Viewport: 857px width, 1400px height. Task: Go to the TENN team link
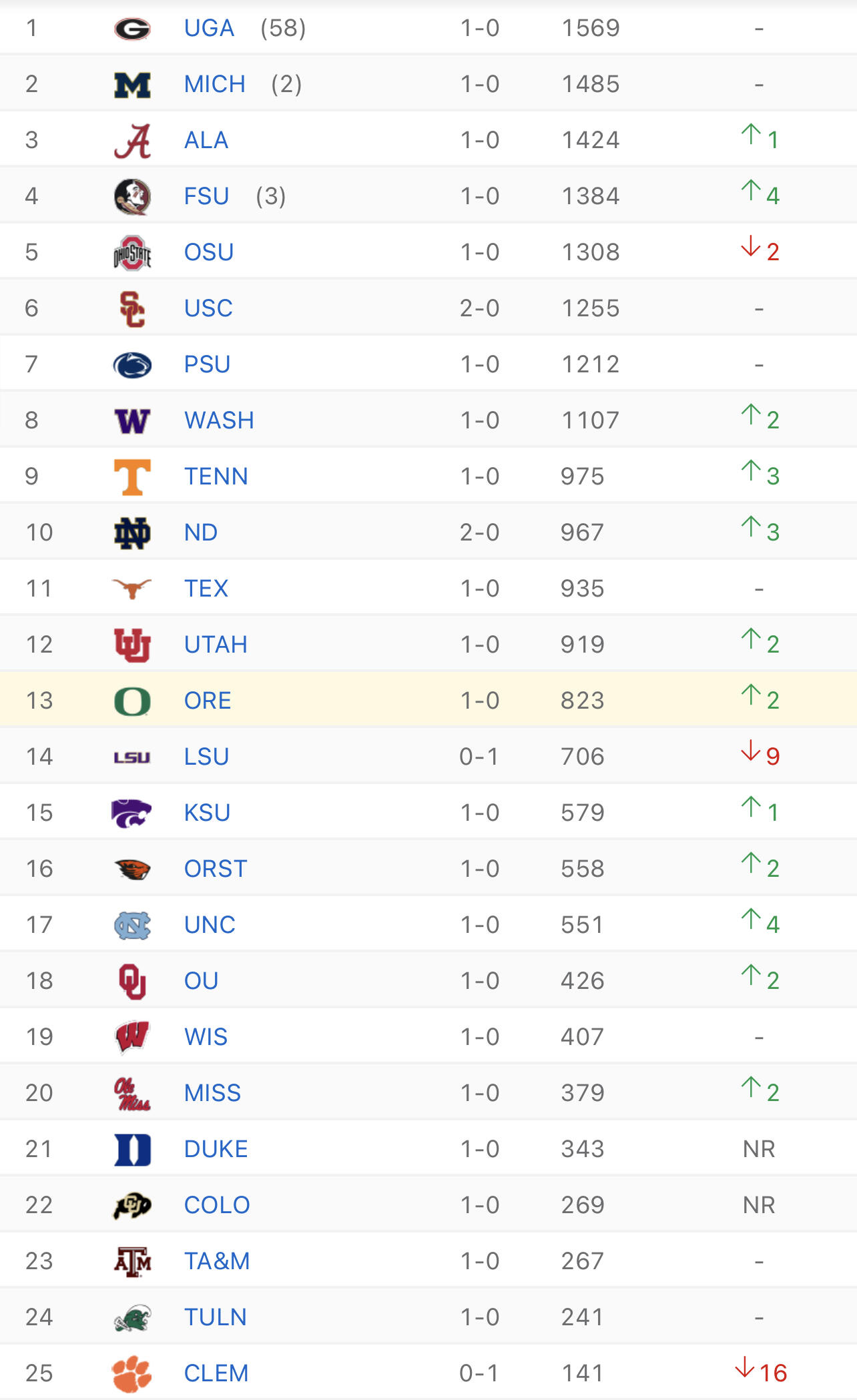216,476
